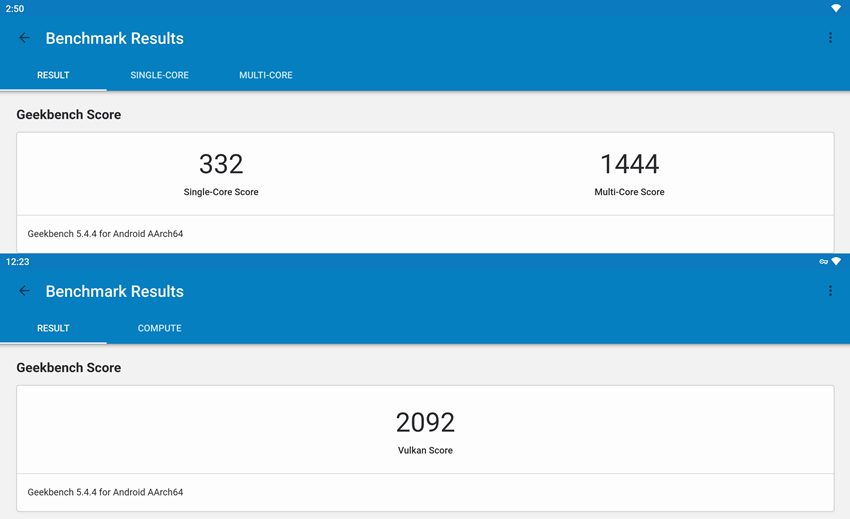850x519 pixels.
Task: Tap the 2:50 clock in status bar
Action: (x=15, y=9)
